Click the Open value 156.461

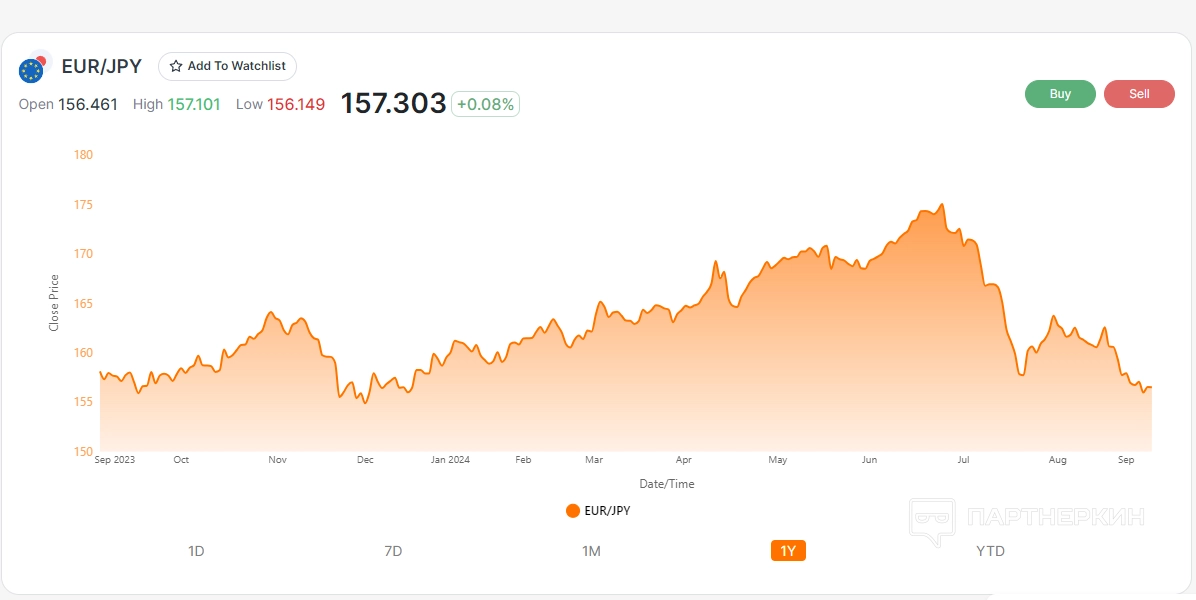pyautogui.click(x=88, y=104)
